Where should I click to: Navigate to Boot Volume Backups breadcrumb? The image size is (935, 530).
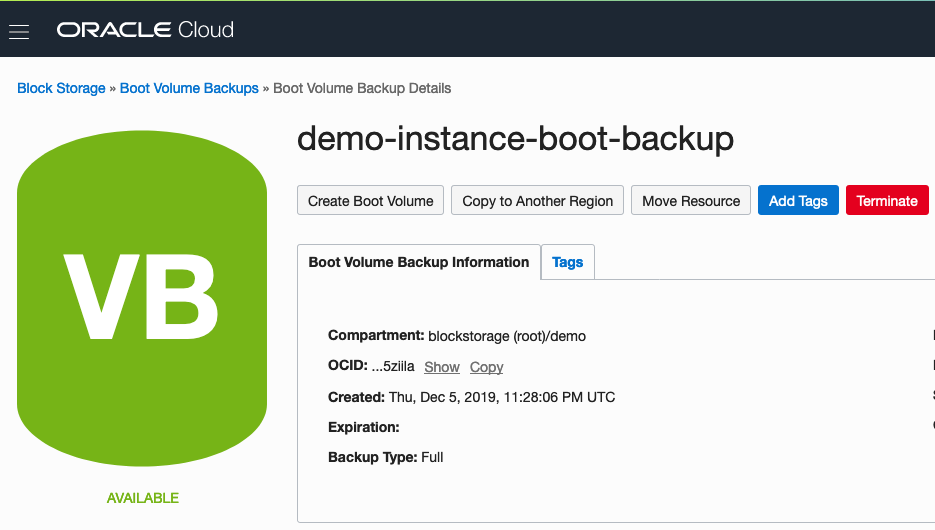coord(189,88)
